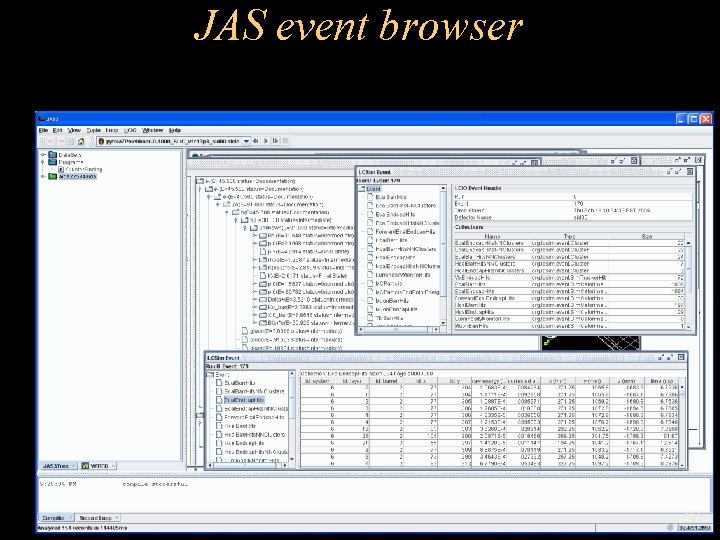Viewport: 720px width, 540px height.
Task: Open the Edit menu
Action: coord(57,130)
